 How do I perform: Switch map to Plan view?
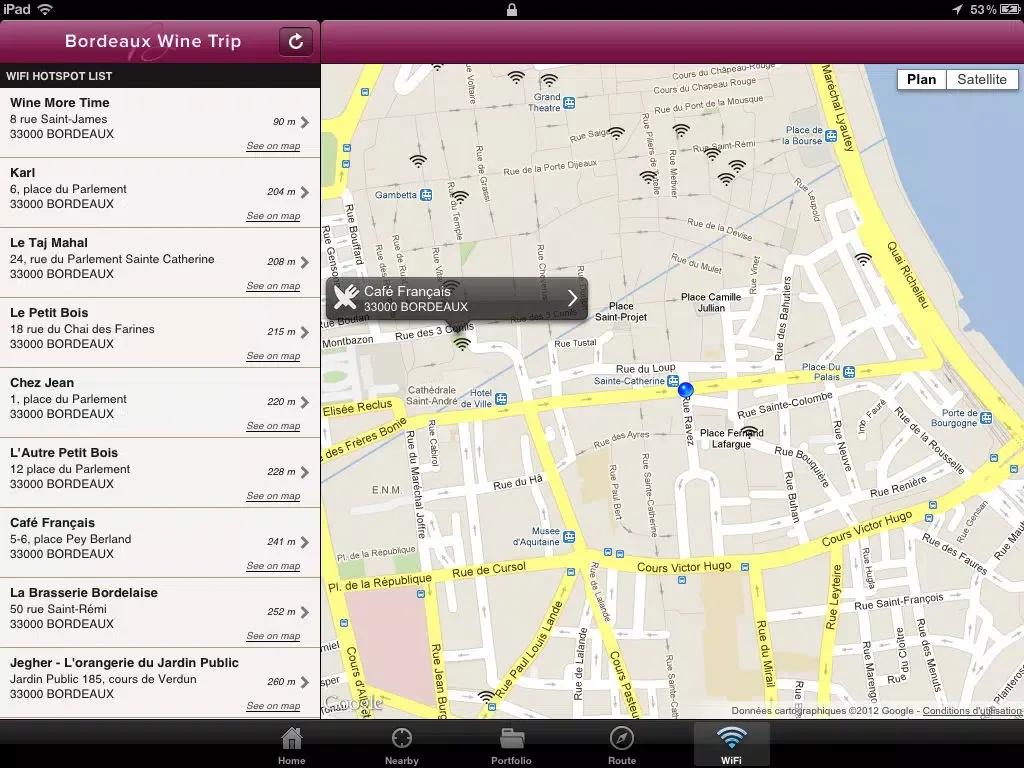click(x=921, y=80)
